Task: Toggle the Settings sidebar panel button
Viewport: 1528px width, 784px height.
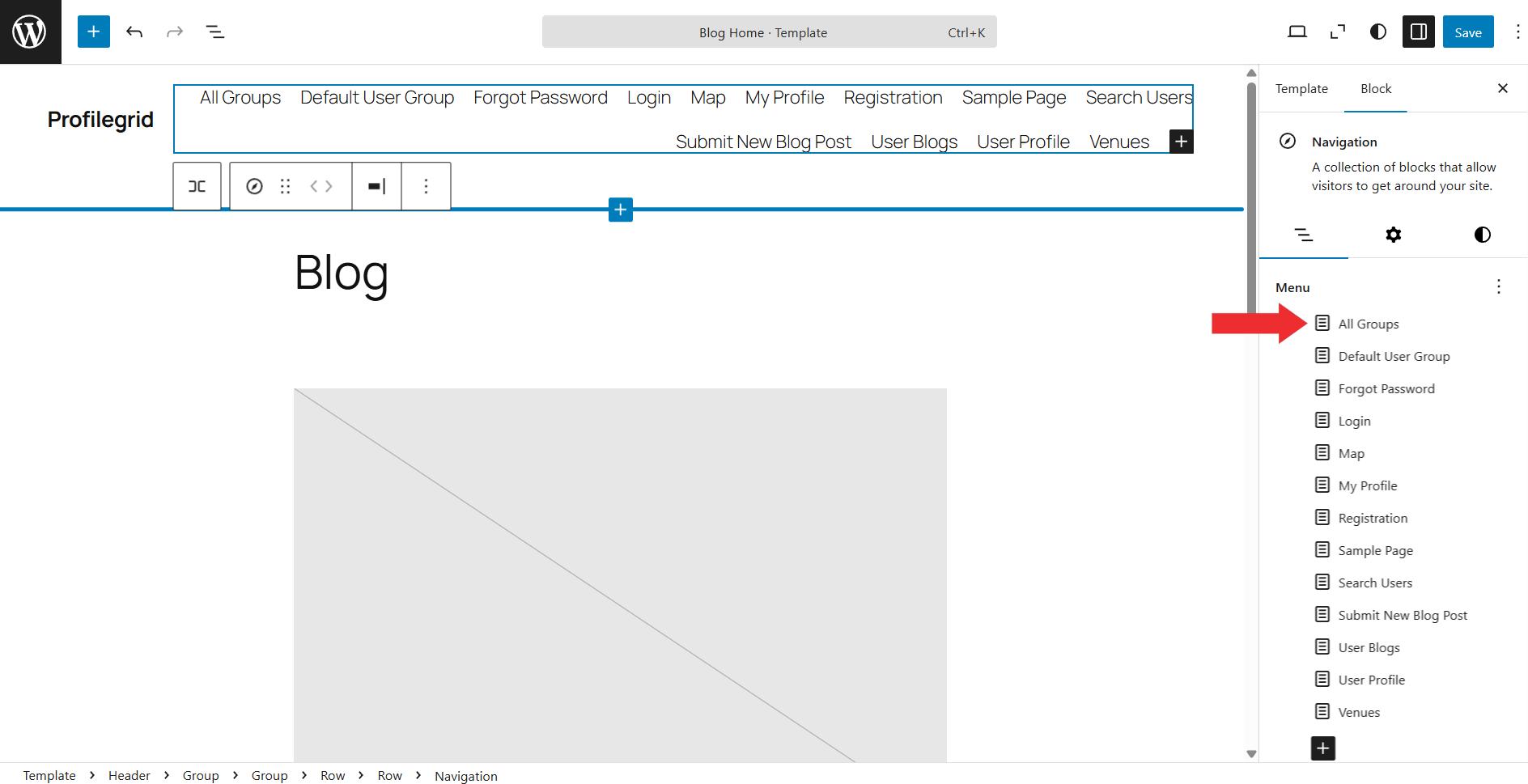Action: [1419, 32]
